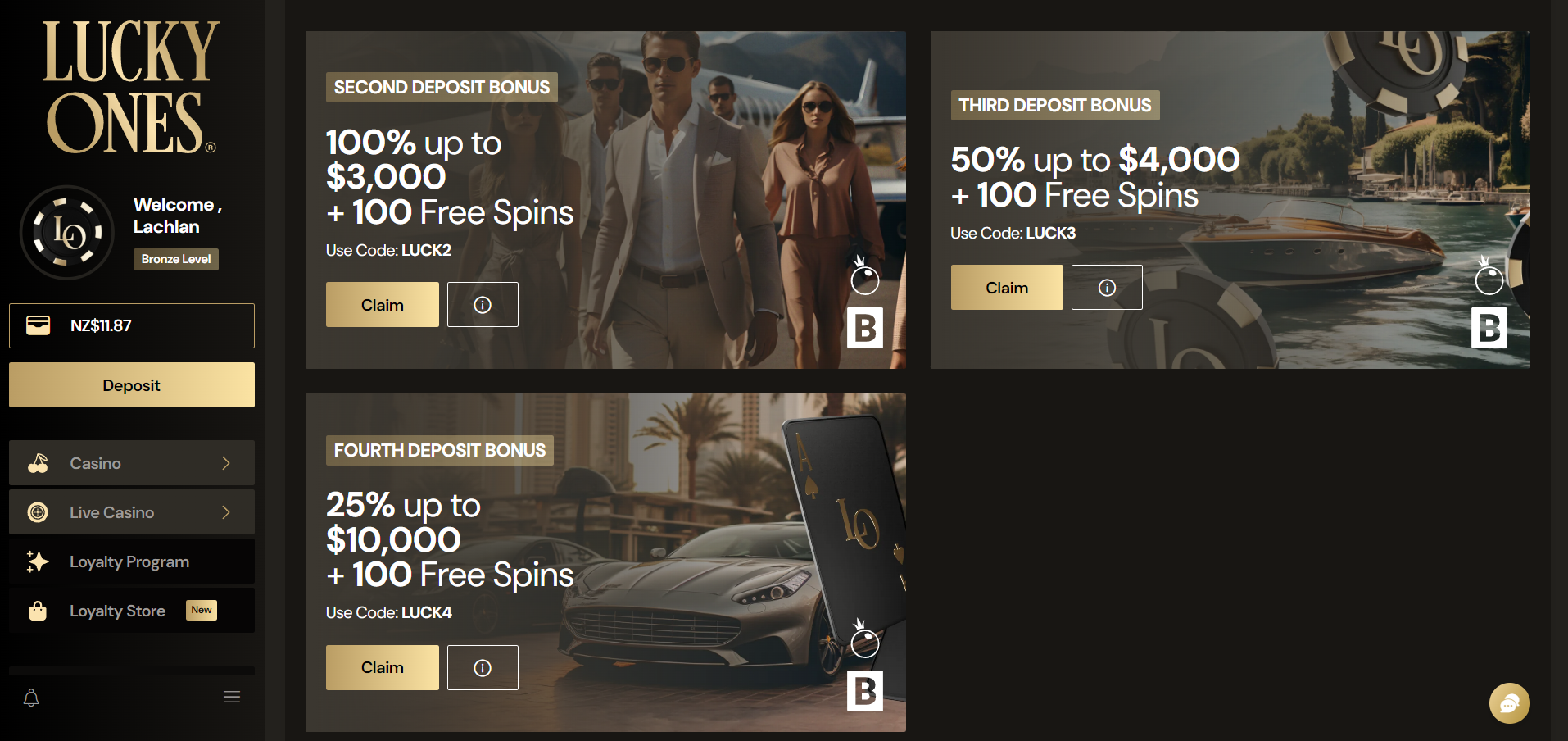The height and width of the screenshot is (741, 1568).
Task: Open the hamburger menu icon in sidebar
Action: point(232,697)
